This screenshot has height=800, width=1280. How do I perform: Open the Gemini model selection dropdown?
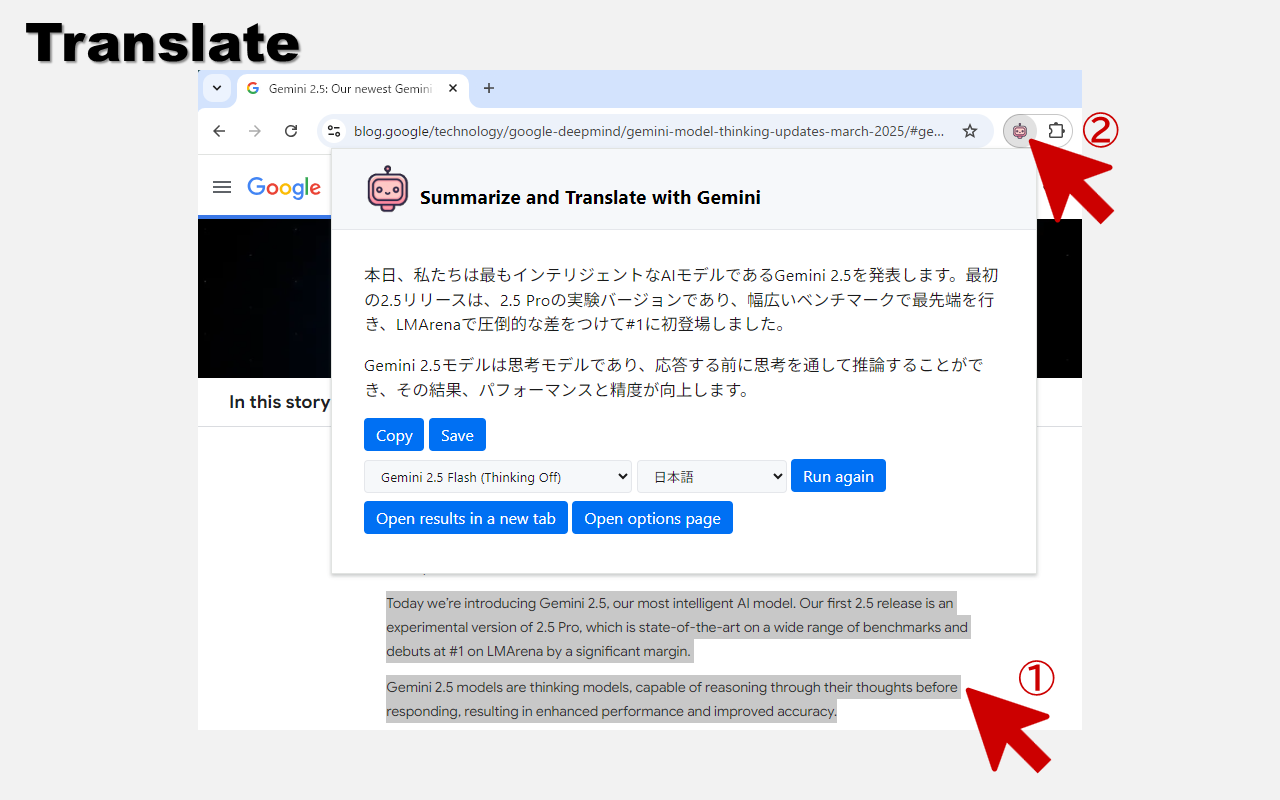[x=497, y=476]
